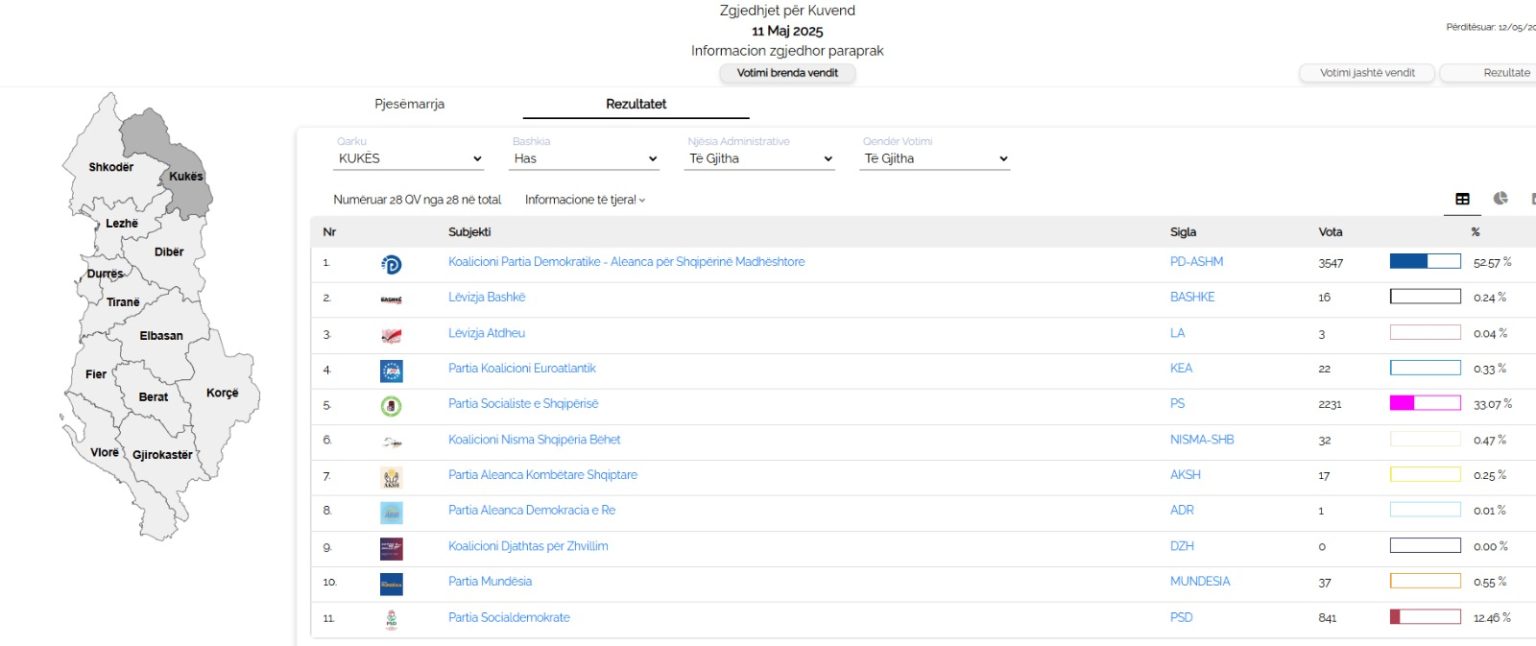
Task: Click the PD-ASHM coalition logo
Action: (391, 264)
